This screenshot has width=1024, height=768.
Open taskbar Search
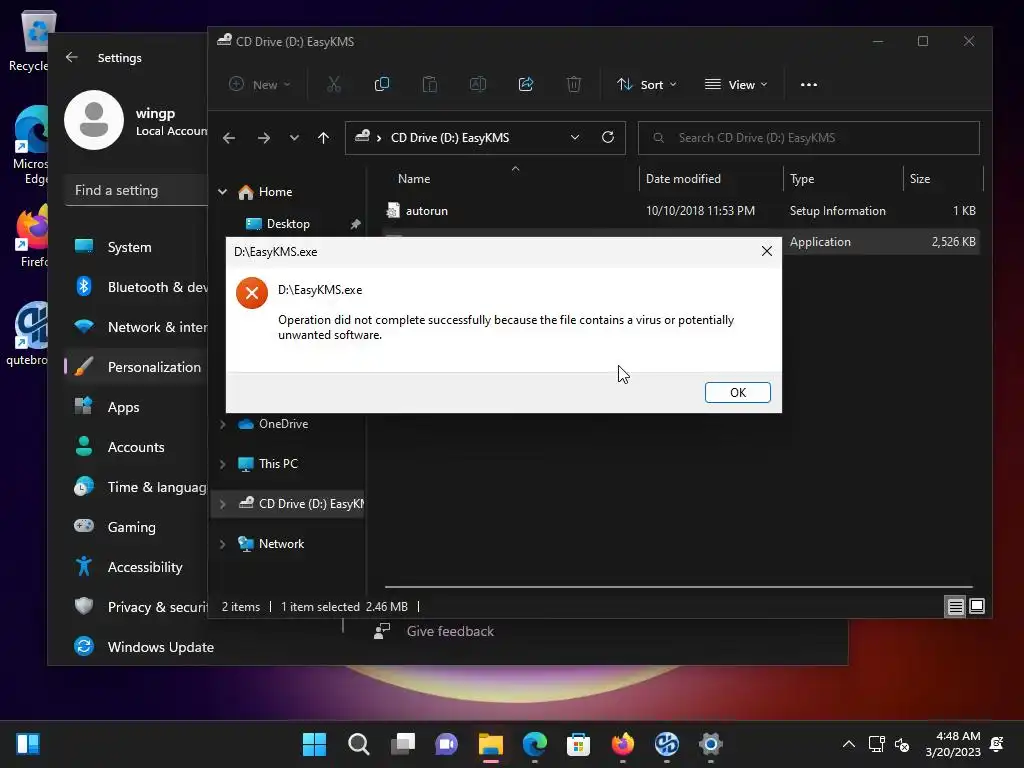point(359,744)
